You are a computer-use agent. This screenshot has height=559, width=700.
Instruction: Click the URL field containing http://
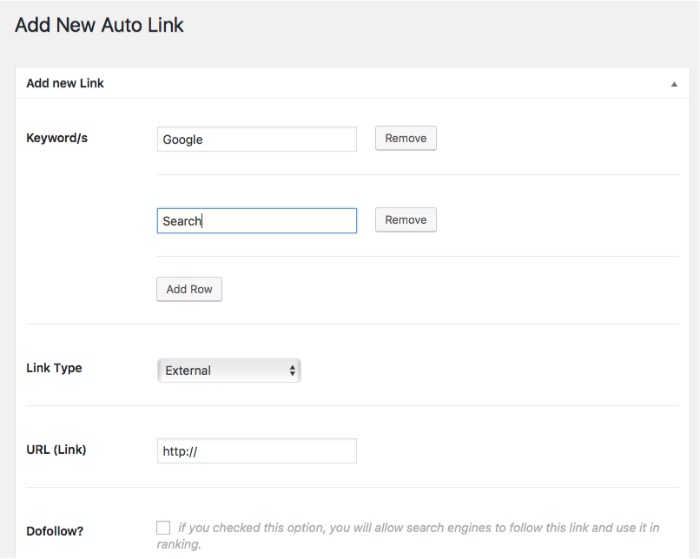tap(256, 451)
